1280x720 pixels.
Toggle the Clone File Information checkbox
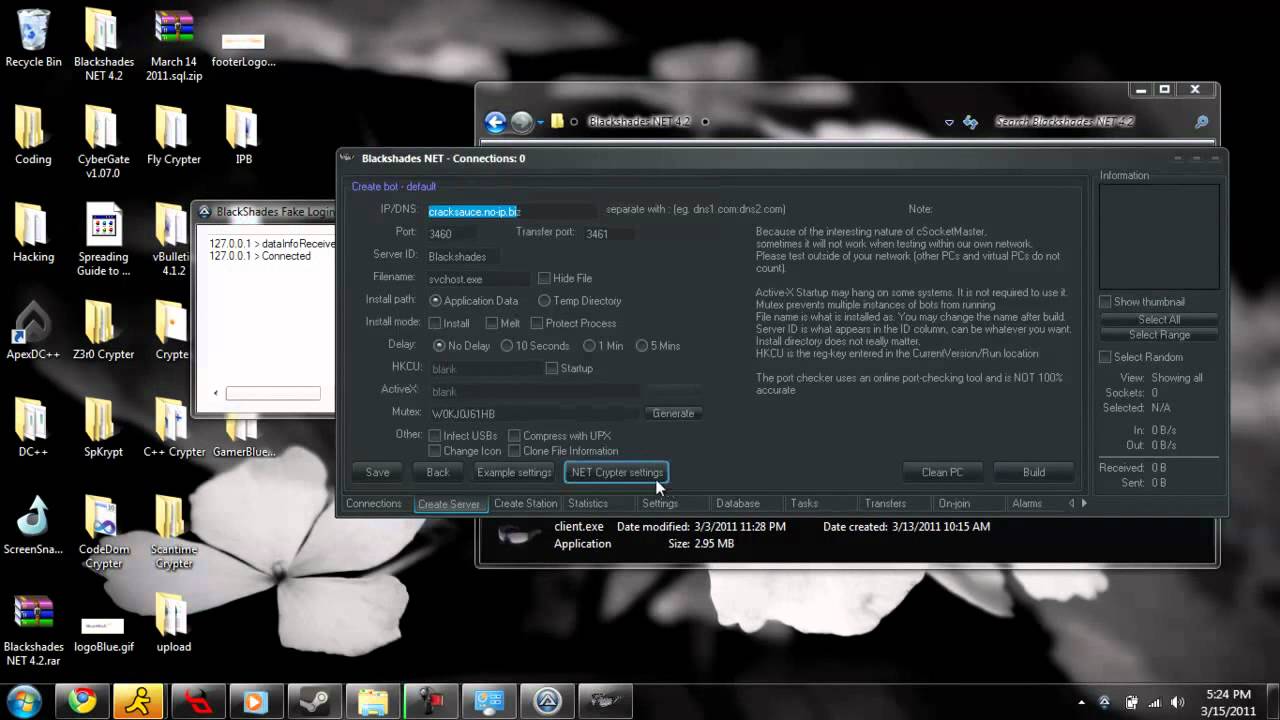(x=514, y=451)
